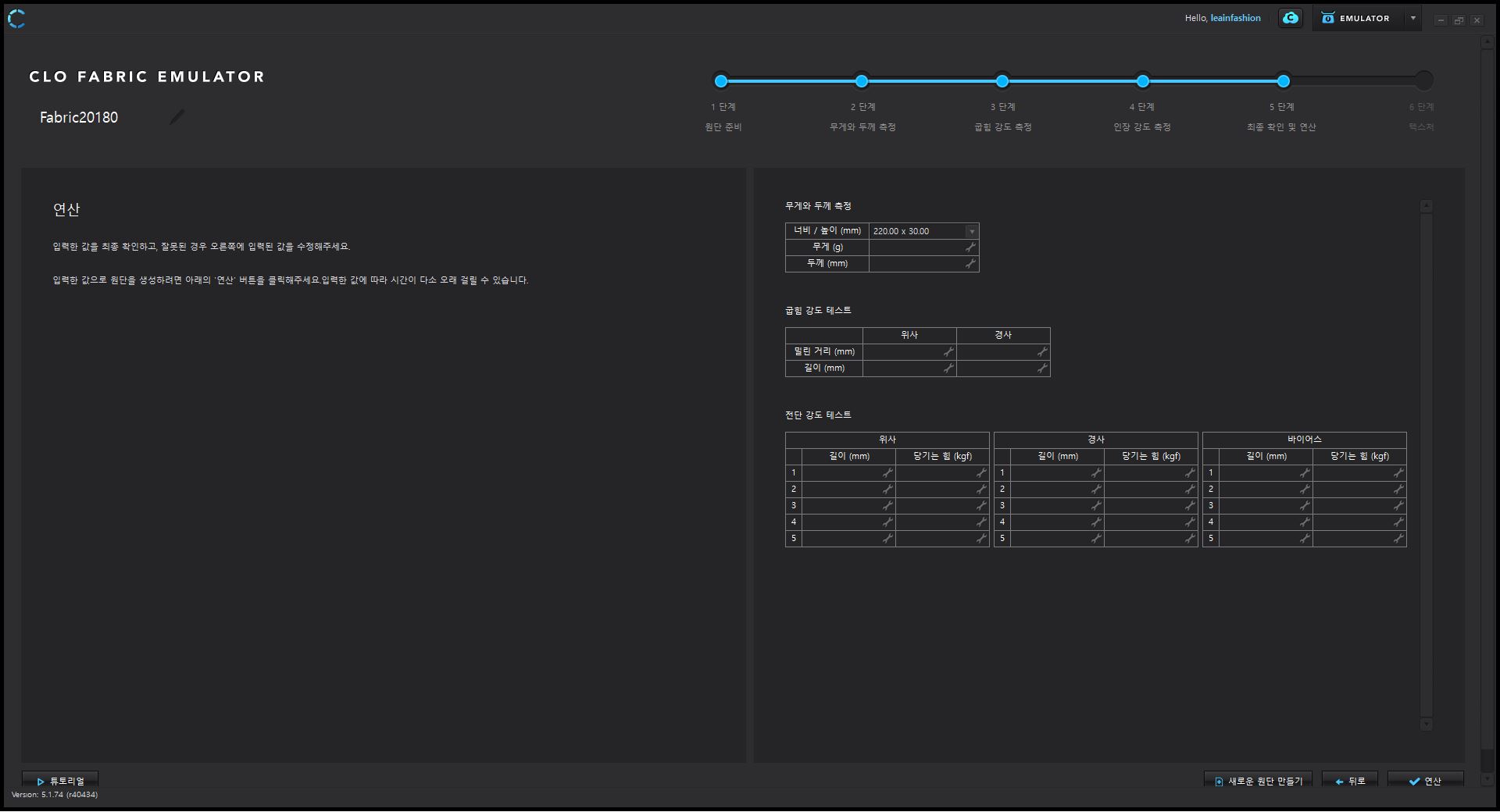Edit the 무게 (g) value wrench icon
Viewport: 1500px width, 812px height.
coord(970,247)
